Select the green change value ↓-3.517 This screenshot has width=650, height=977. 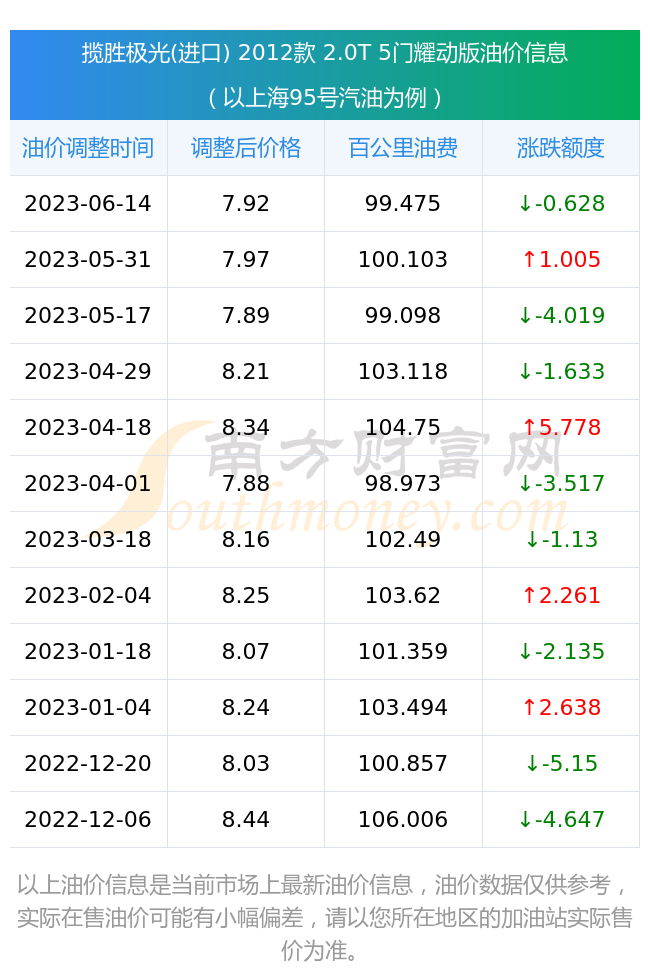point(562,484)
